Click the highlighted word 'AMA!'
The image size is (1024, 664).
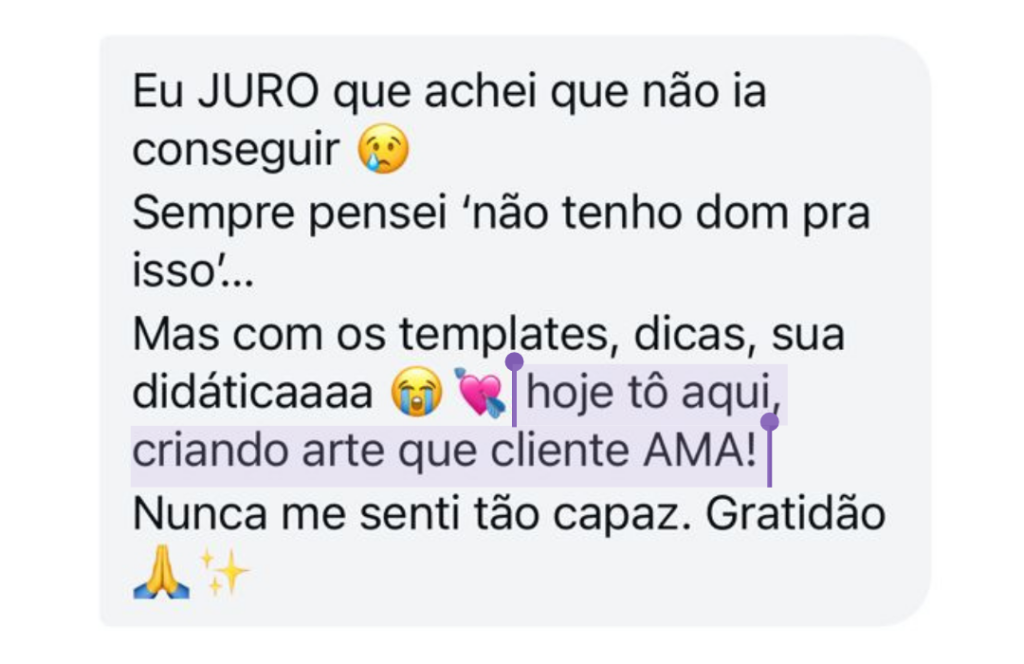[x=700, y=451]
